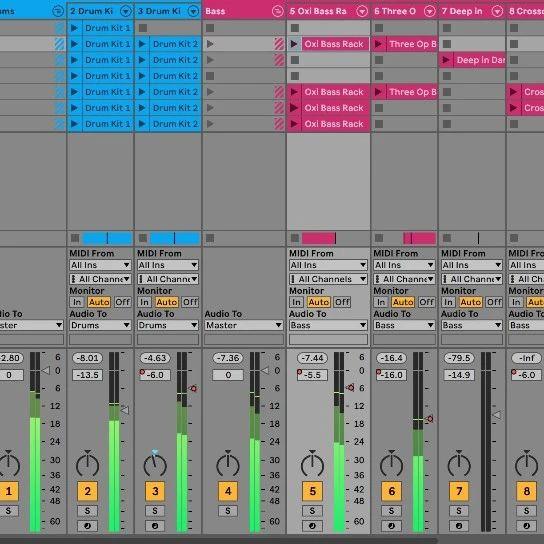Toggle track activator 3

click(x=155, y=491)
